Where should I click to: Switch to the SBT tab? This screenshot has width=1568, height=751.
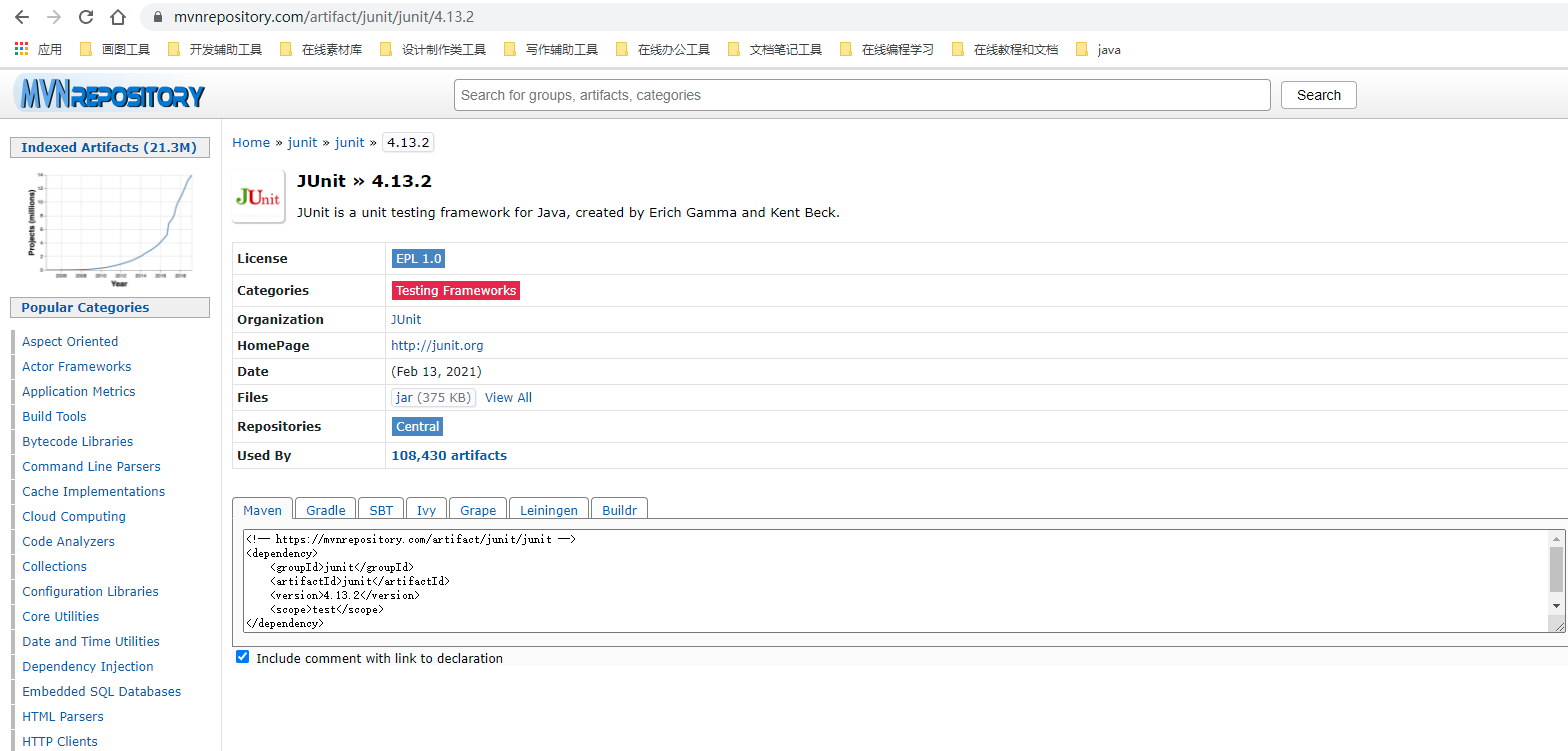381,510
